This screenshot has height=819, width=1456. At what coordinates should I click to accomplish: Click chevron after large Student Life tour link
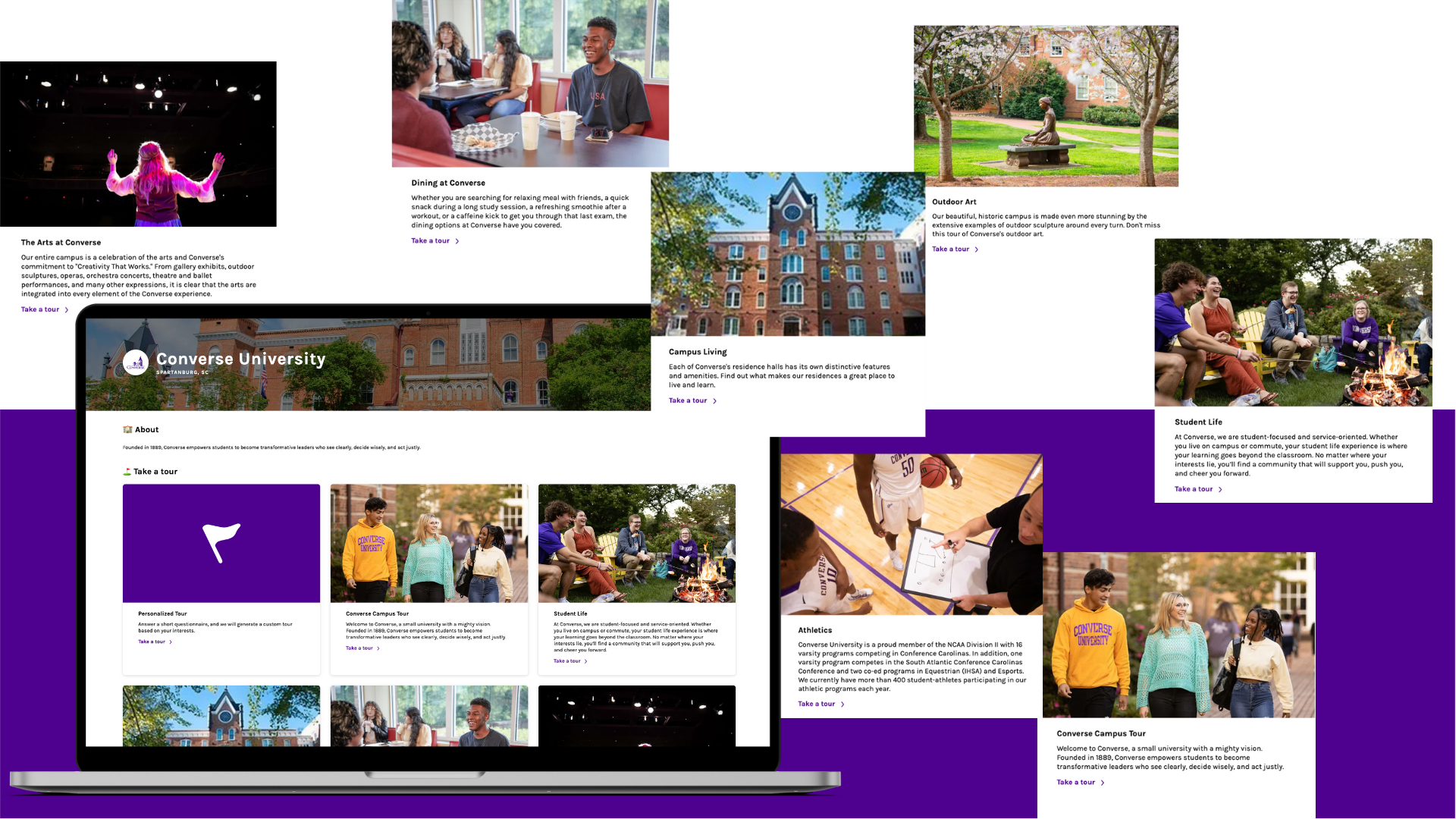(x=1220, y=490)
